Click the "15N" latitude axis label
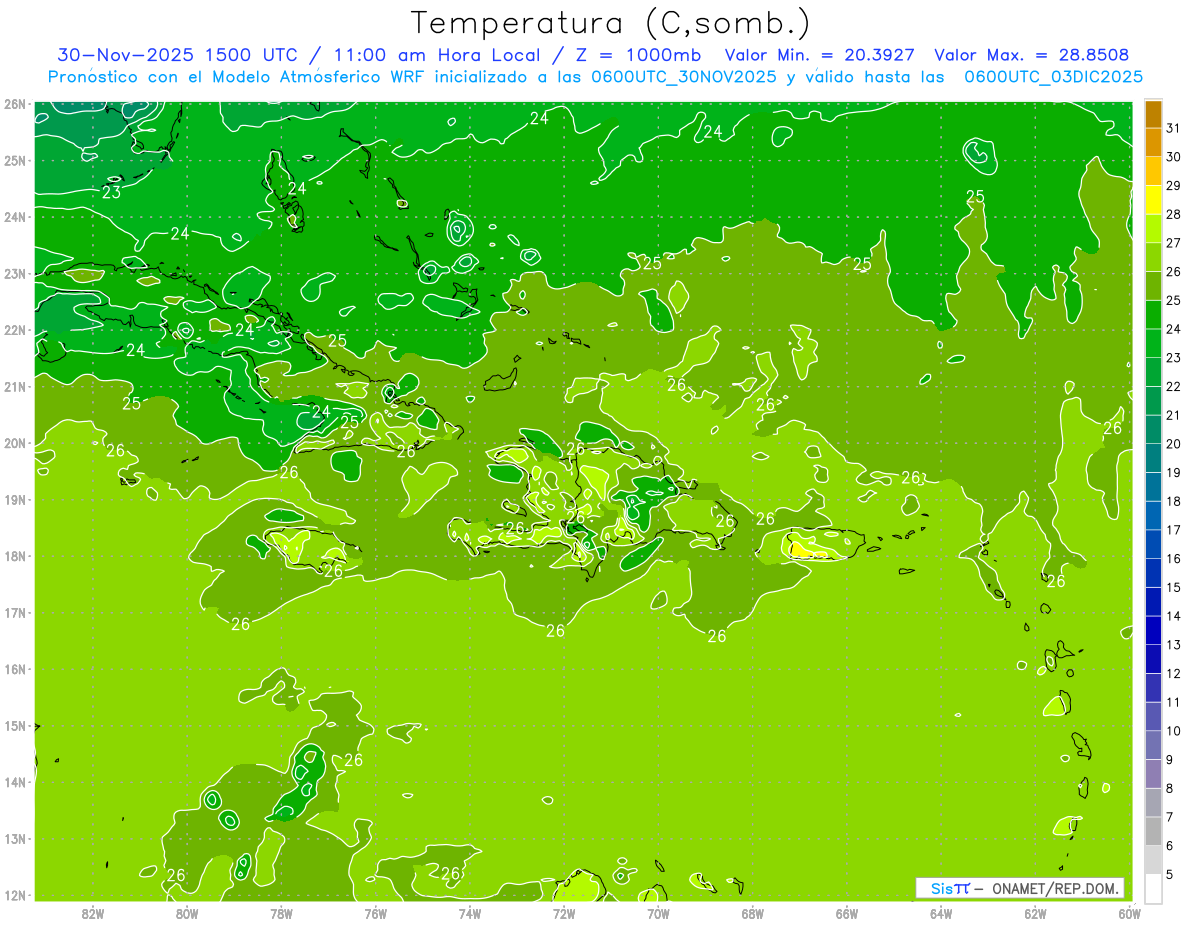The width and height of the screenshot is (1200, 927). (14, 725)
